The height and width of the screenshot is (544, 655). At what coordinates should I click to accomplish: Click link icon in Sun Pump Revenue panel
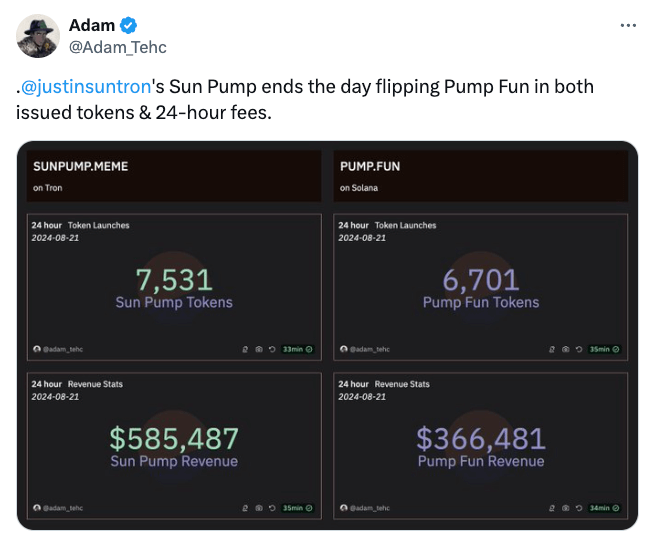click(x=245, y=509)
